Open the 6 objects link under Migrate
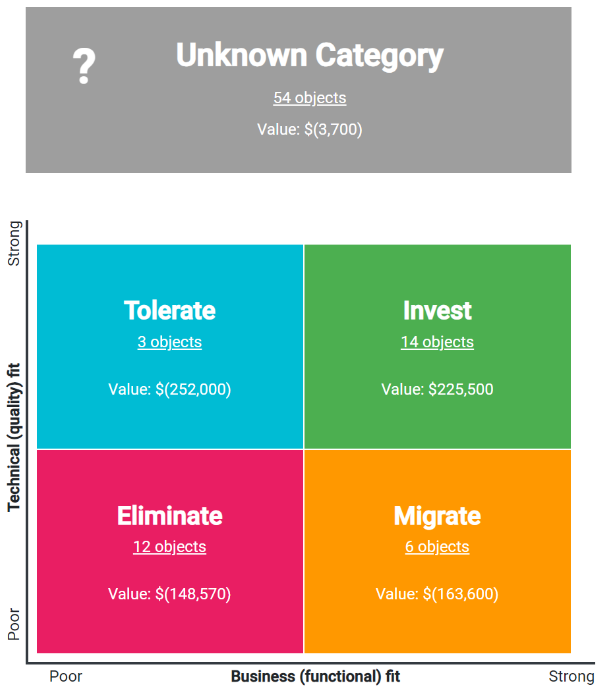 tap(437, 547)
